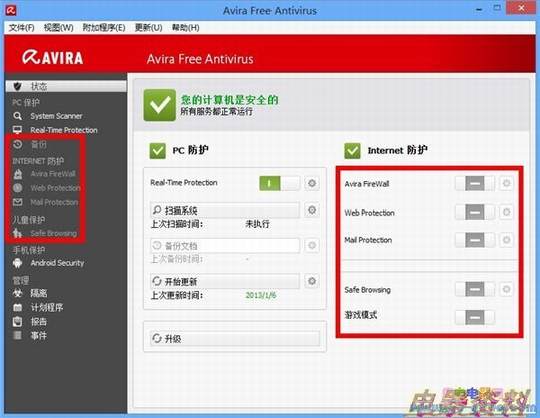Toggle the 游戏模式 switch

475,317
